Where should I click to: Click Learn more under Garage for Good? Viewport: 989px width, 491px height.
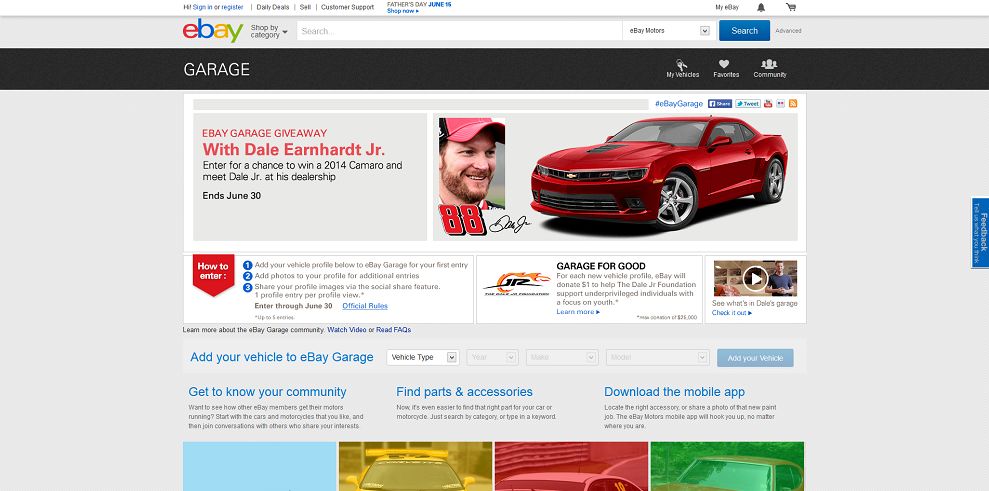[578, 312]
